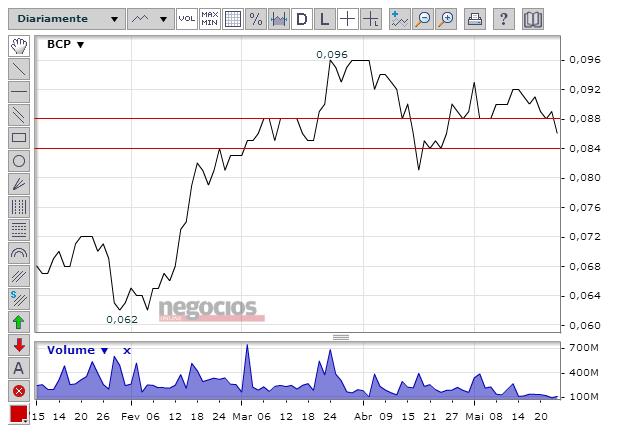This screenshot has height=433, width=640.
Task: Select the circle drawing tool
Action: click(x=19, y=161)
